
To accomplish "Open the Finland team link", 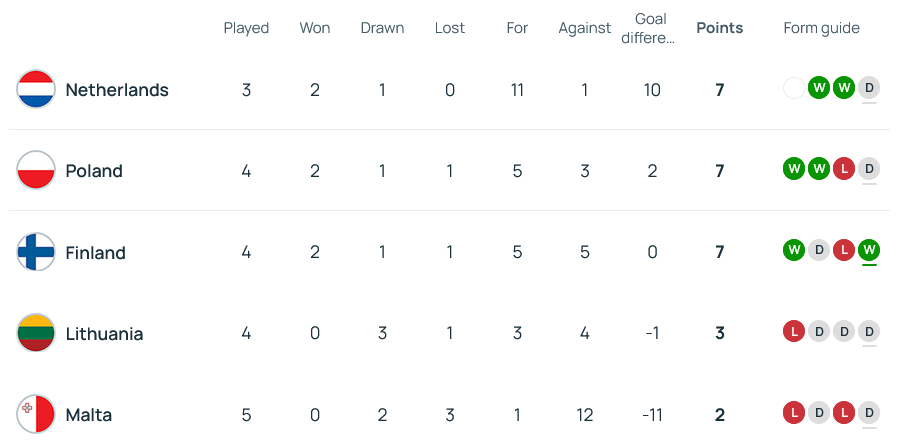I will tap(95, 253).
